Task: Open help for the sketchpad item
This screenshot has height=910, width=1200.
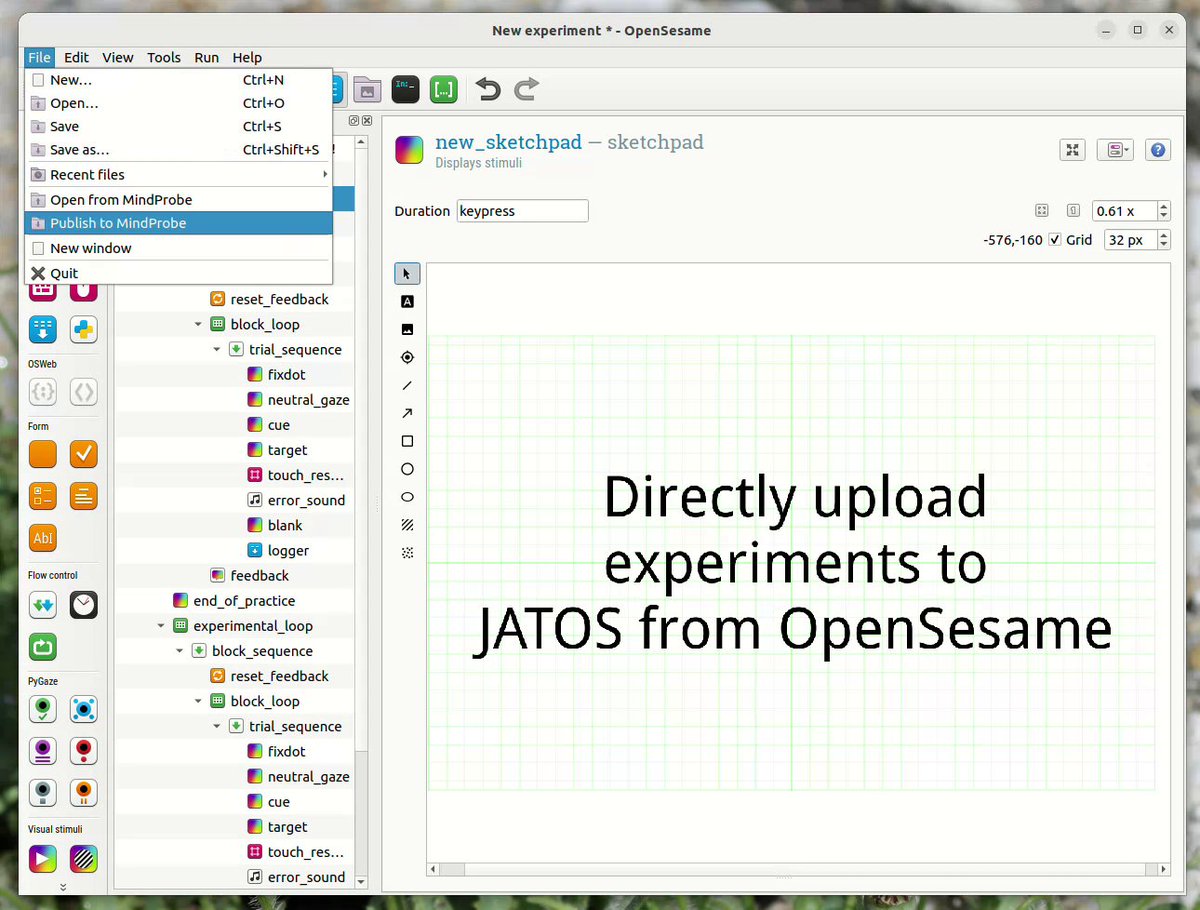Action: pos(1158,150)
